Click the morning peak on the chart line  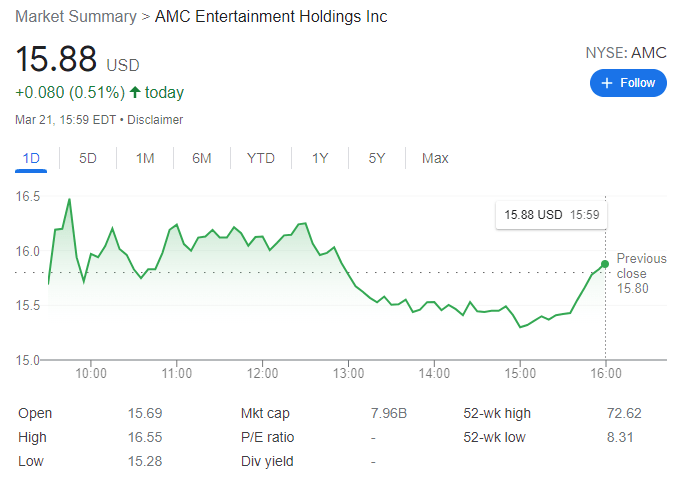click(69, 199)
